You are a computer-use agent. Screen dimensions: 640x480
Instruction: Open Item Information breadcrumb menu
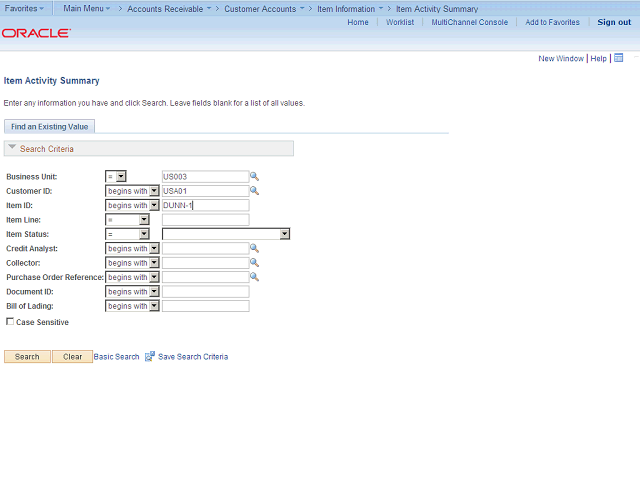tap(350, 9)
